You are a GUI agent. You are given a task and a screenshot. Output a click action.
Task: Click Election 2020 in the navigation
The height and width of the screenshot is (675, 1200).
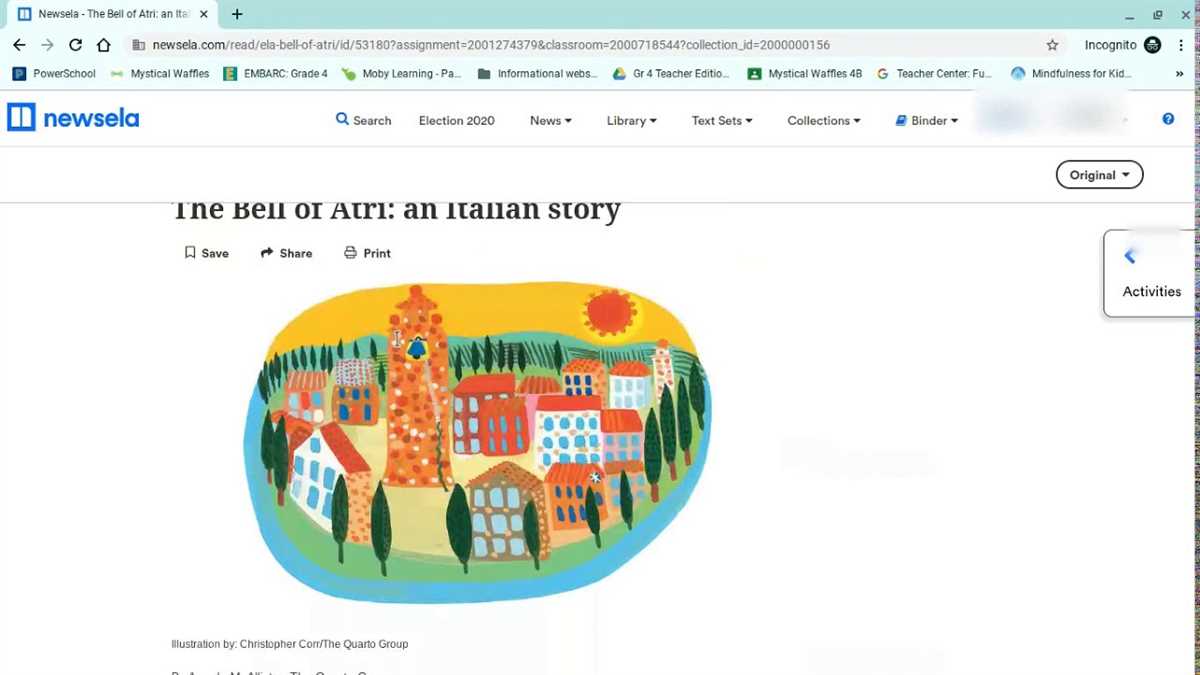click(x=456, y=120)
